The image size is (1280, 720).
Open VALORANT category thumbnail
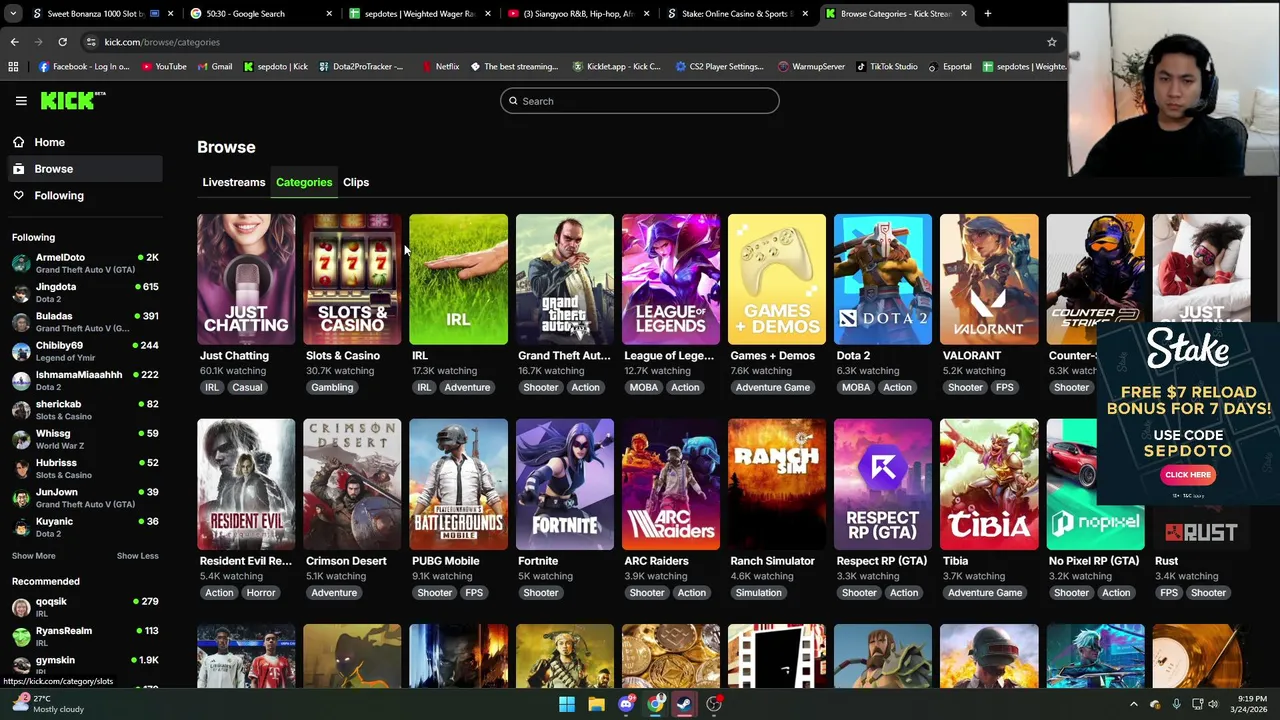click(x=989, y=279)
